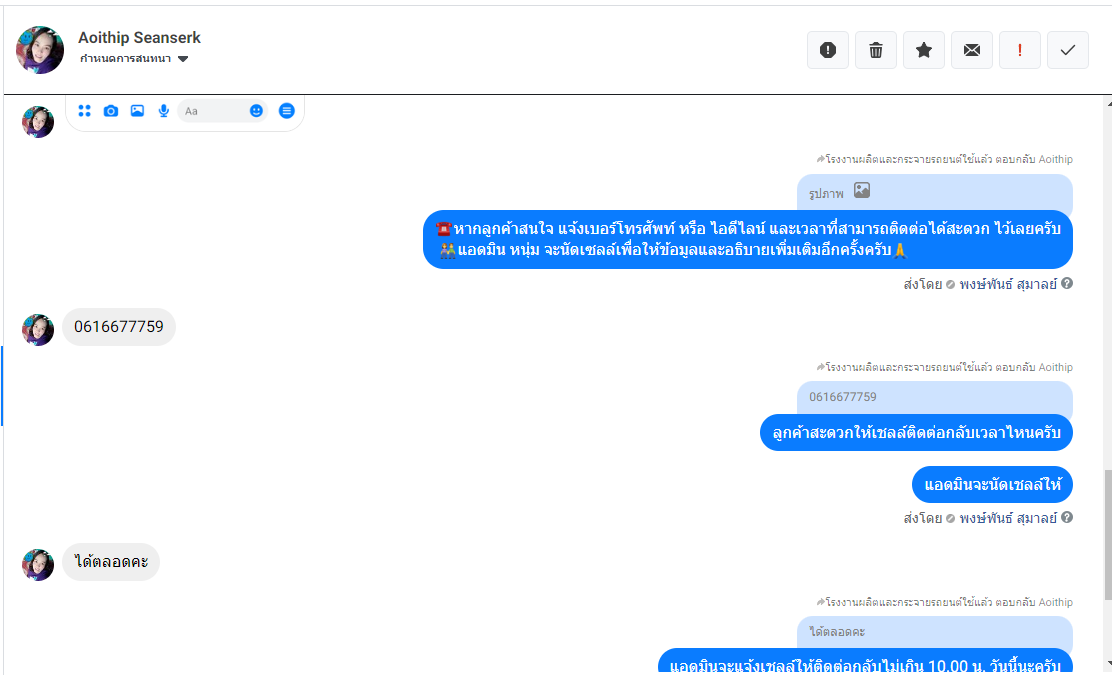The height and width of the screenshot is (675, 1112).
Task: Attach a photo using the image icon
Action: tap(138, 111)
